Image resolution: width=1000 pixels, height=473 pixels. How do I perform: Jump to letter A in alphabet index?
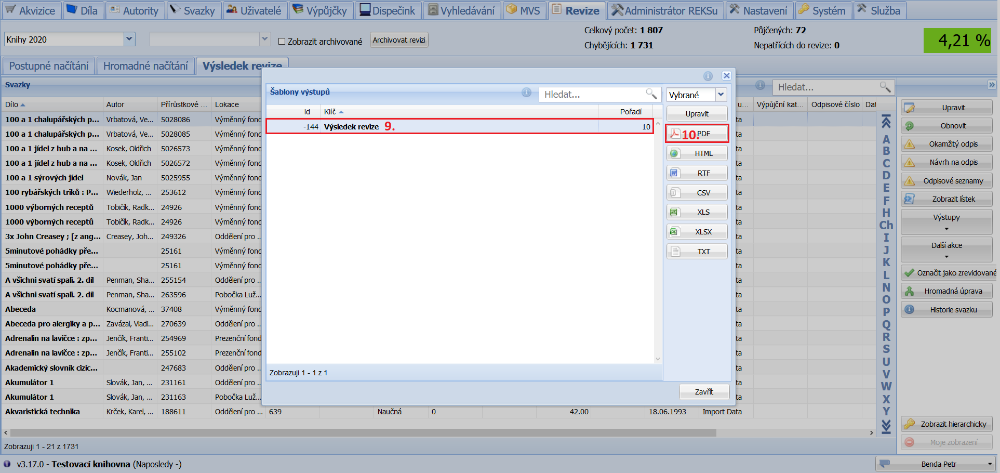[x=885, y=138]
